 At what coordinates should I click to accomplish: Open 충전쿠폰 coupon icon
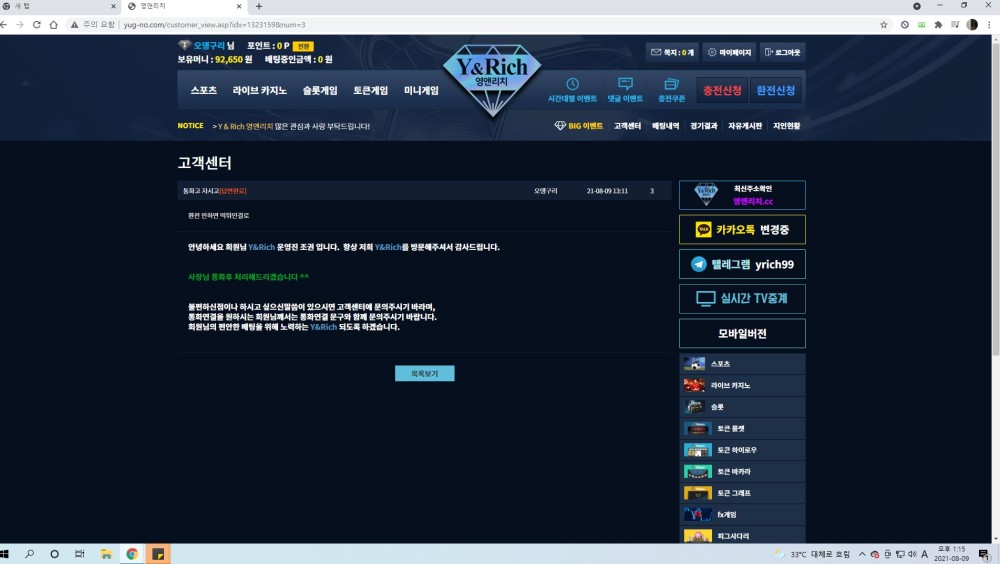click(671, 90)
